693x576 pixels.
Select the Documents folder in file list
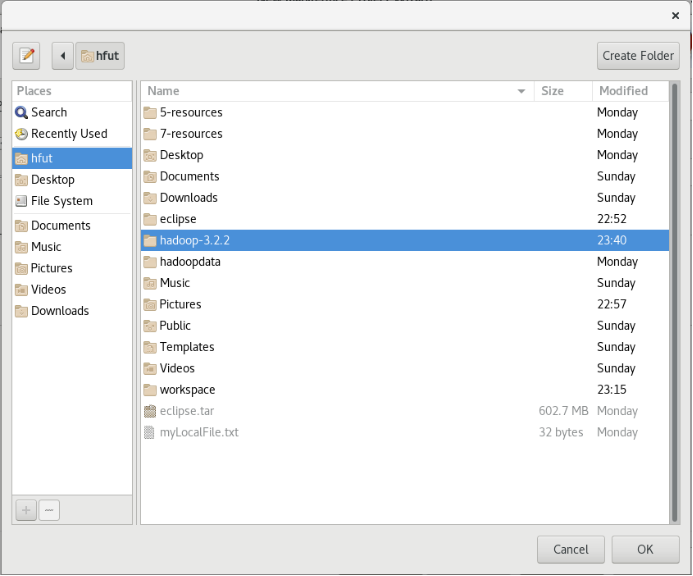tap(405, 176)
